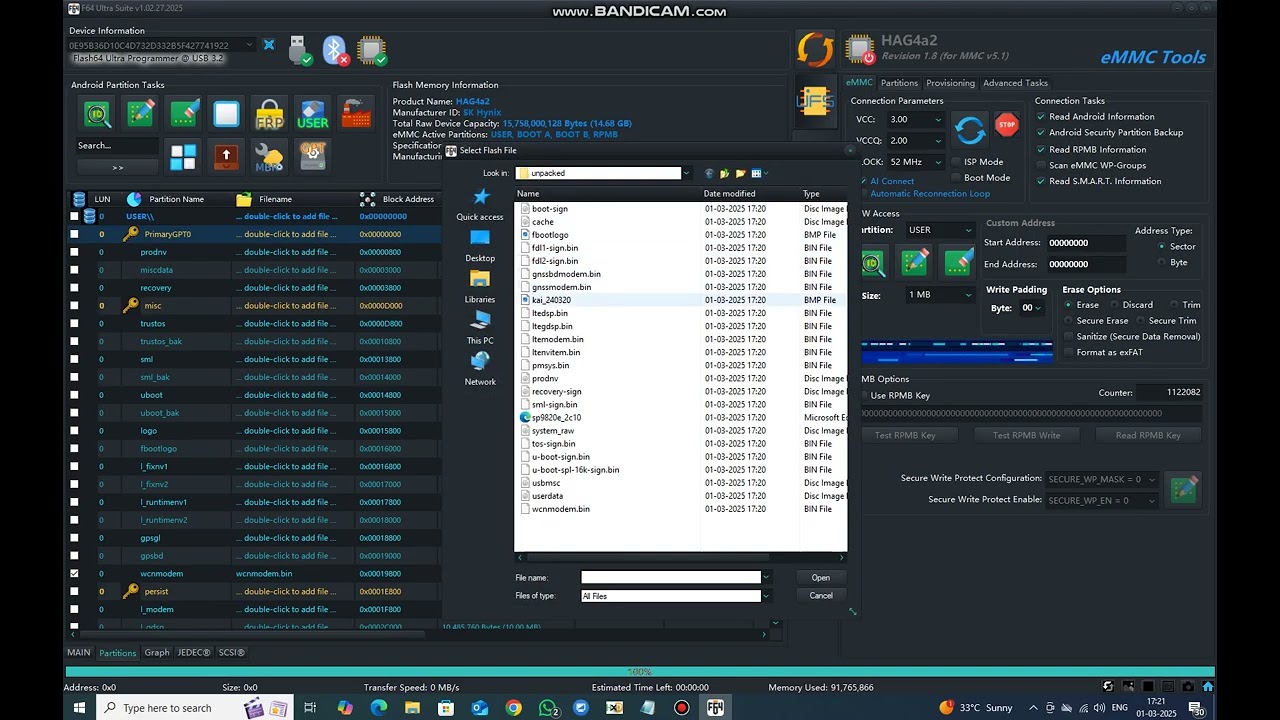Screen dimensions: 1280x720
Task: Switch to the JEDEC bottom tab
Action: 194,653
